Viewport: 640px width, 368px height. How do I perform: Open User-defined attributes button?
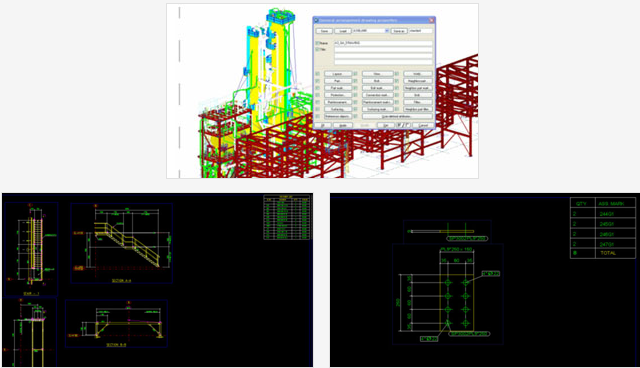pyautogui.click(x=397, y=117)
